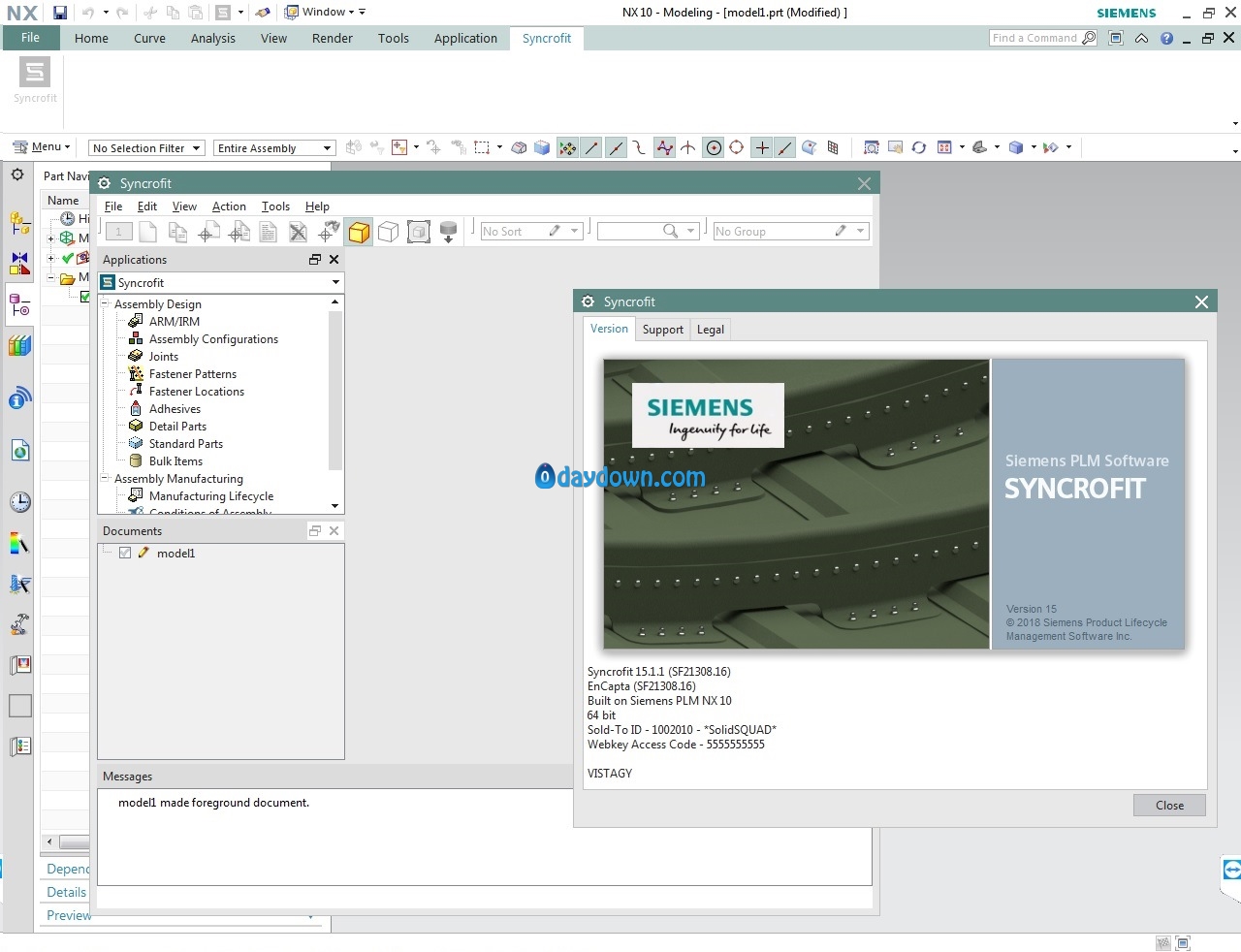Click copy documents icon in Syncrofit toolbar
Image resolution: width=1241 pixels, height=952 pixels.
177,232
